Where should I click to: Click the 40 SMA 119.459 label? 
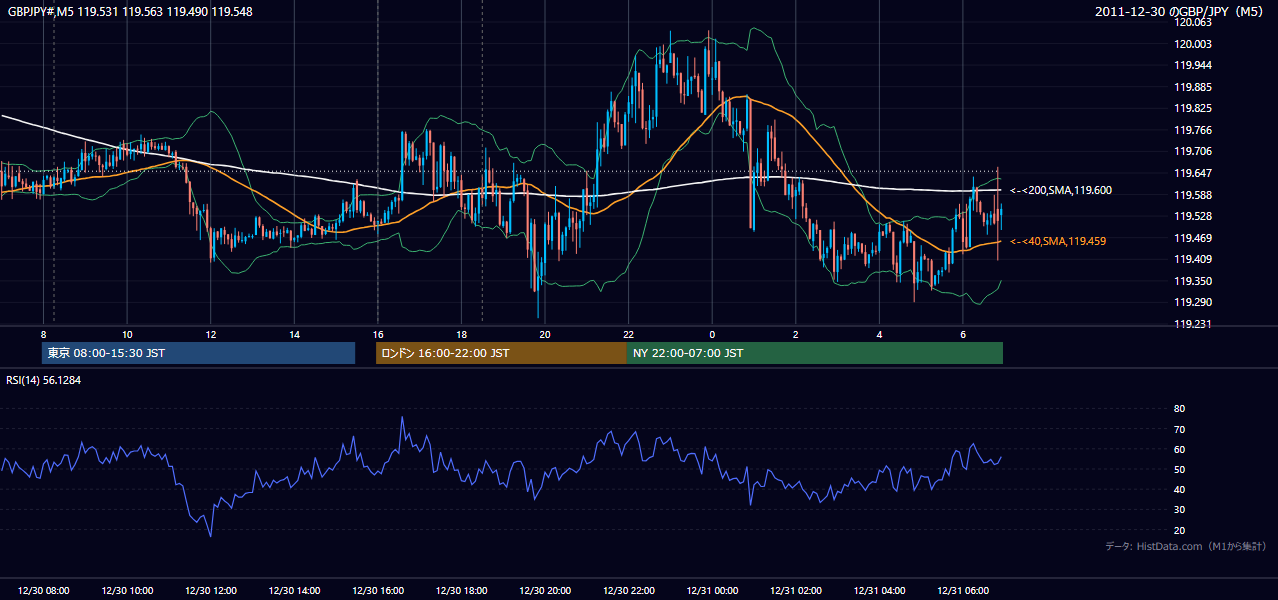(x=1058, y=241)
